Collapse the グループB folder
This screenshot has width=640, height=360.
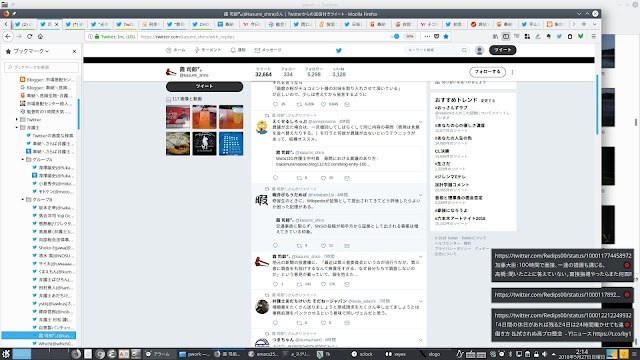23,200
